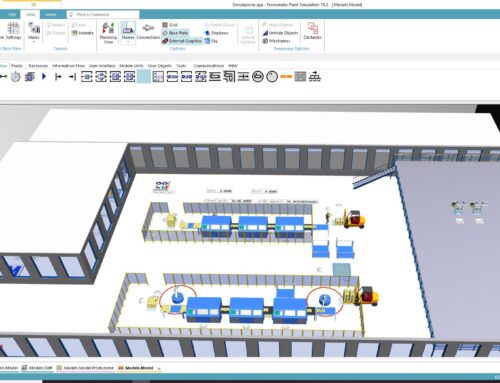Viewport: 500px width, 383px height.
Task: Switch to Models.Model.Produzione window tab
Action: pos(85,368)
